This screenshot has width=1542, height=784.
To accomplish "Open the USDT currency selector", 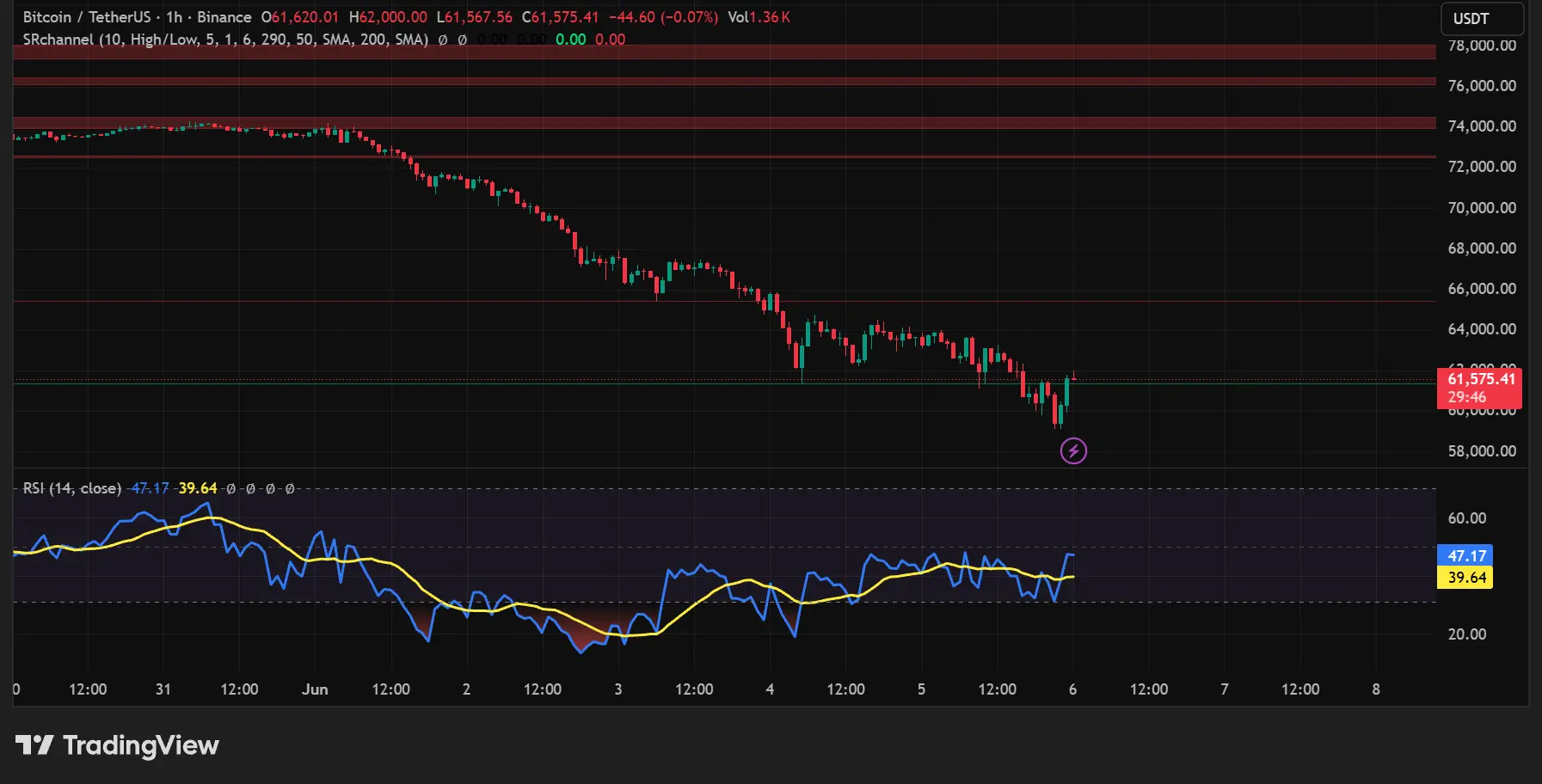I will [x=1482, y=19].
